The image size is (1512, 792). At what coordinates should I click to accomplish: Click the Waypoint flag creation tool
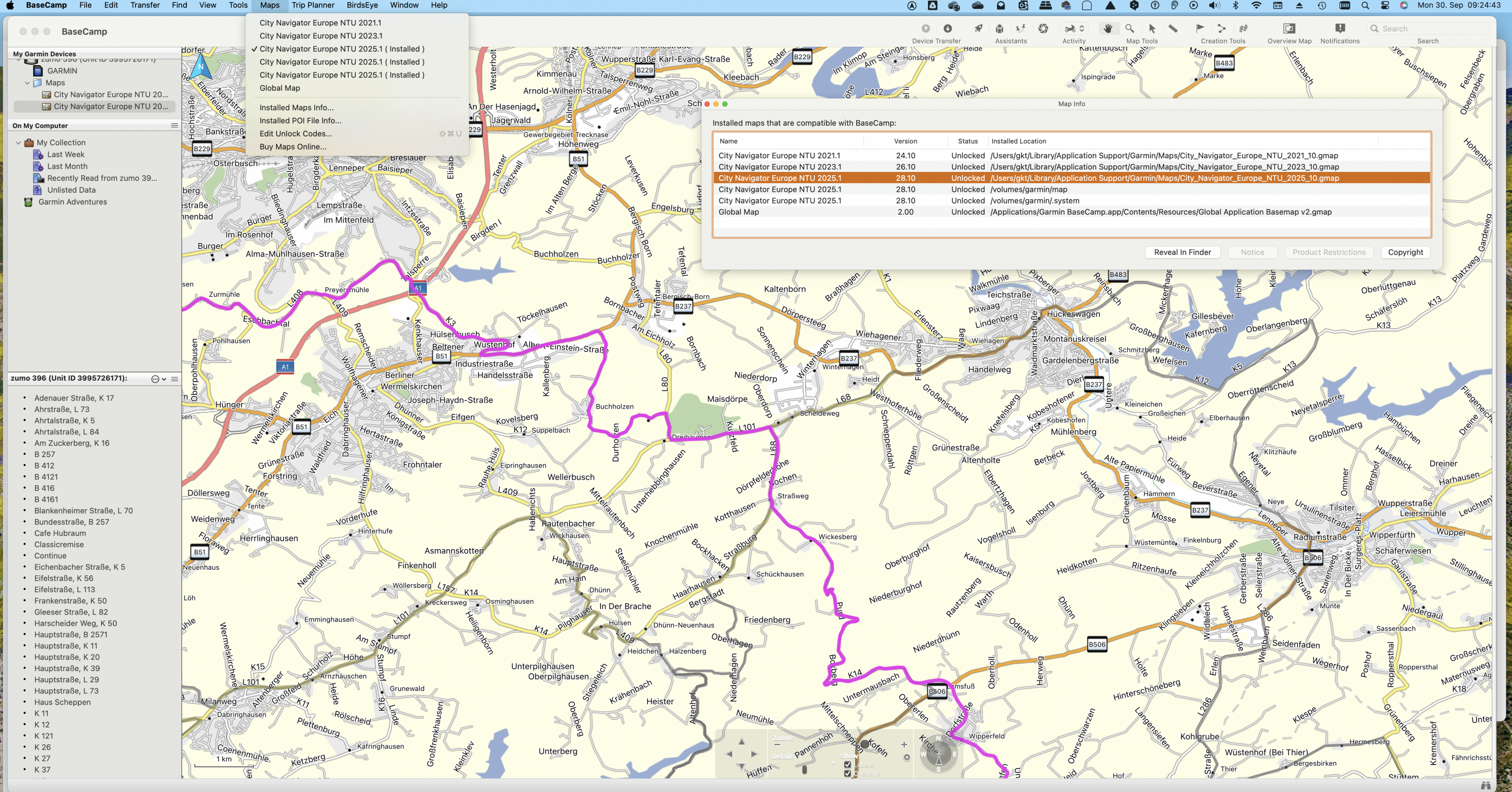click(x=1200, y=28)
